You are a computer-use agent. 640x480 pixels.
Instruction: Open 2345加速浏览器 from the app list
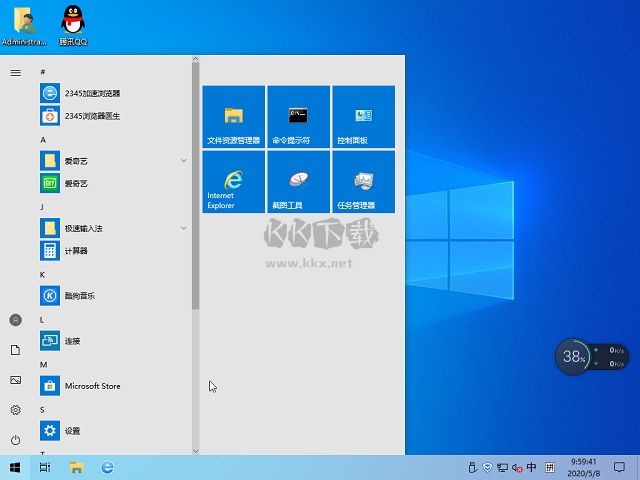click(x=114, y=93)
